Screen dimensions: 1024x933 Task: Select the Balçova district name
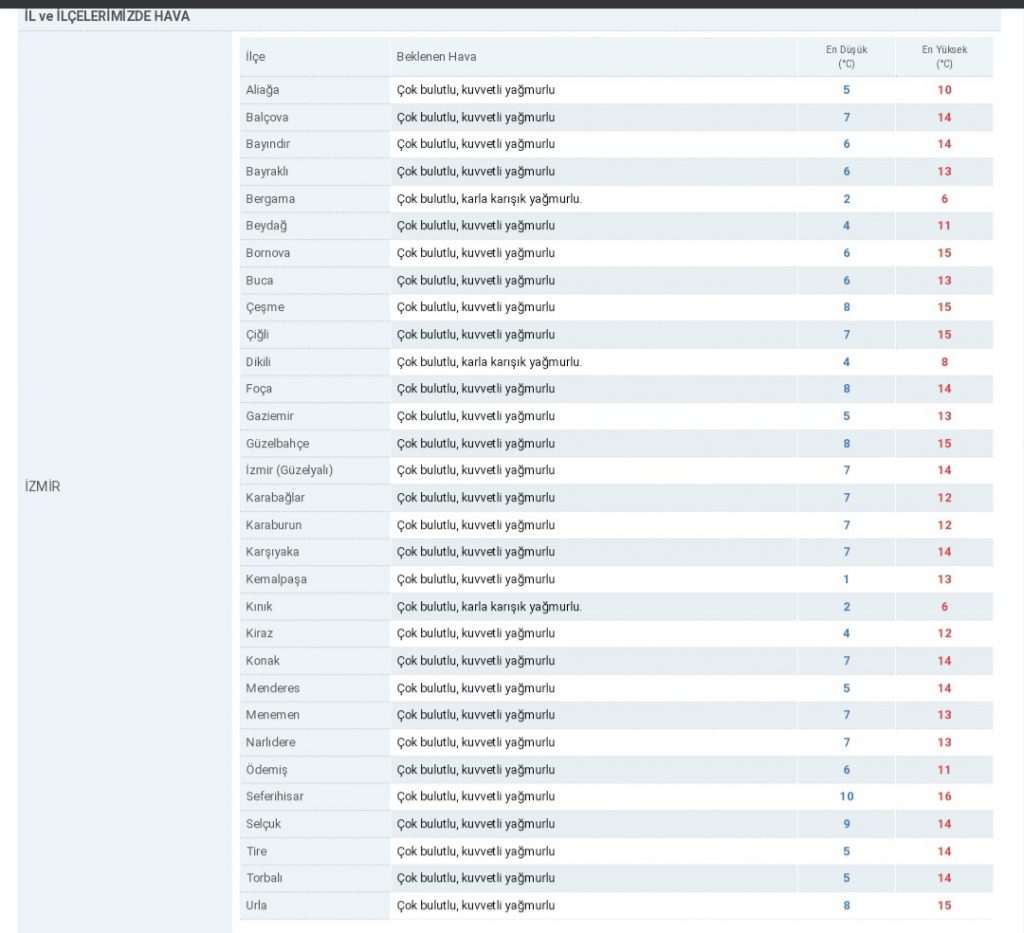click(267, 118)
